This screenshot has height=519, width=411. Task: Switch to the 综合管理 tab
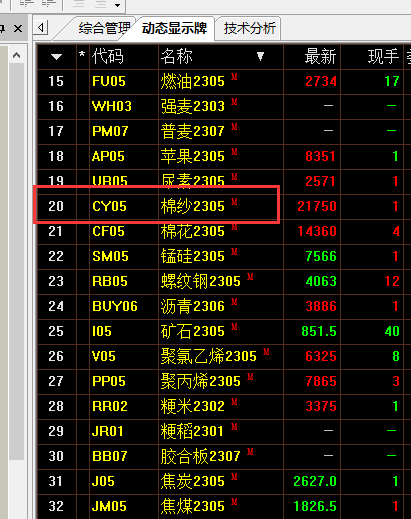pyautogui.click(x=104, y=28)
